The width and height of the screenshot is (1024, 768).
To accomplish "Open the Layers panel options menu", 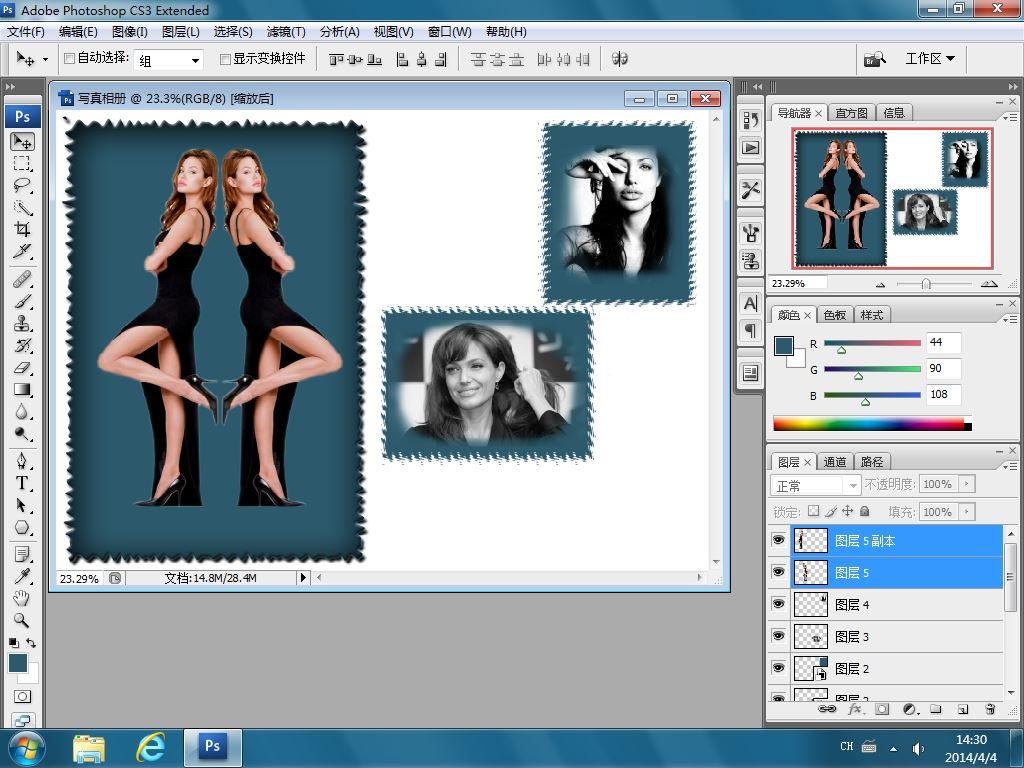I will coord(1009,466).
